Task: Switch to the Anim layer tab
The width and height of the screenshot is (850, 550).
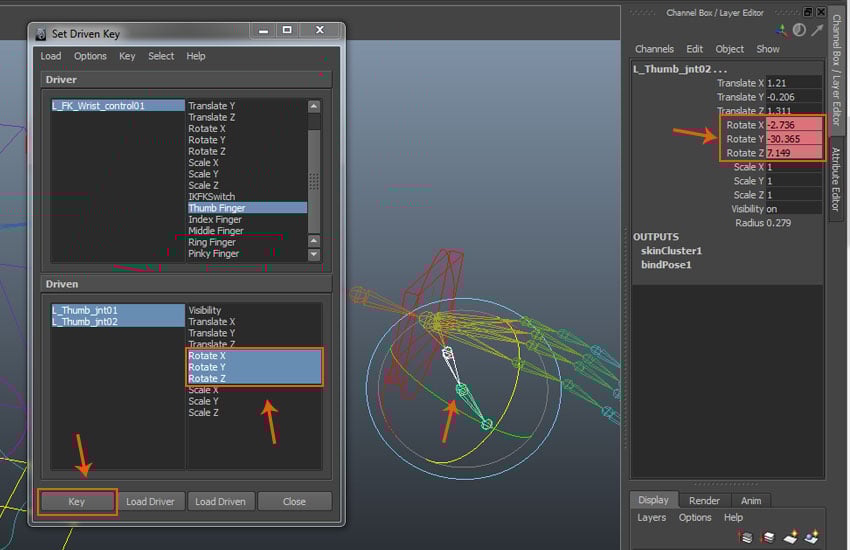Action: coord(750,501)
